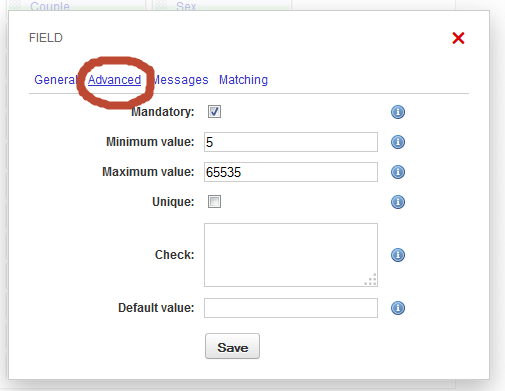Click into the Maximum value field
This screenshot has width=505, height=391.
tap(291, 172)
